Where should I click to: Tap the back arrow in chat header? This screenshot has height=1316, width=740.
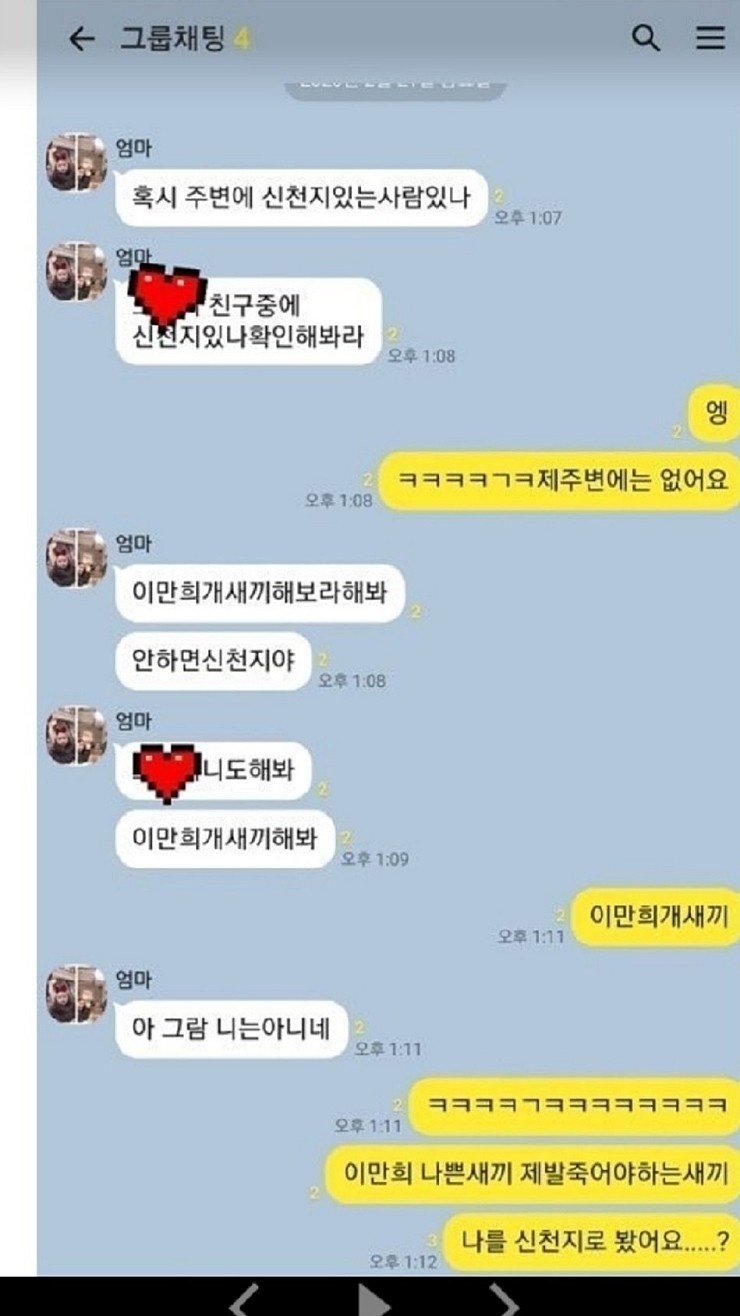[81, 39]
